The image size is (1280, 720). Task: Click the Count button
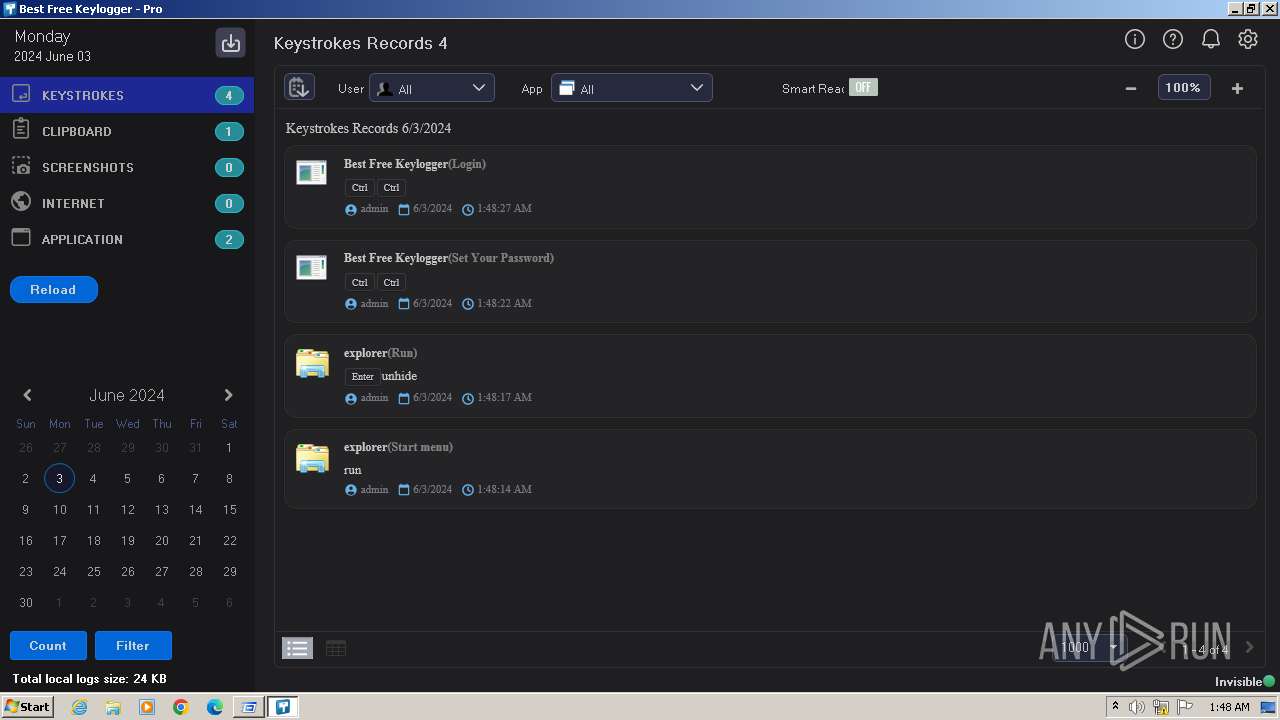48,646
